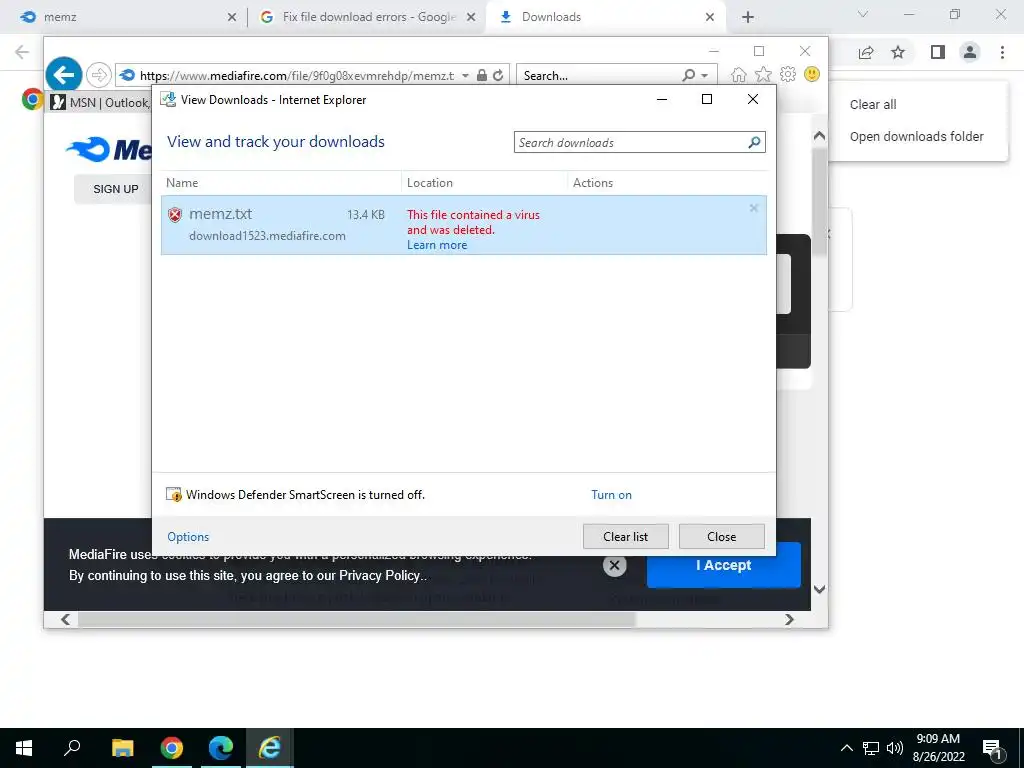Open the Options link in View Downloads
Screen dimensions: 1024x768
[x=188, y=537]
